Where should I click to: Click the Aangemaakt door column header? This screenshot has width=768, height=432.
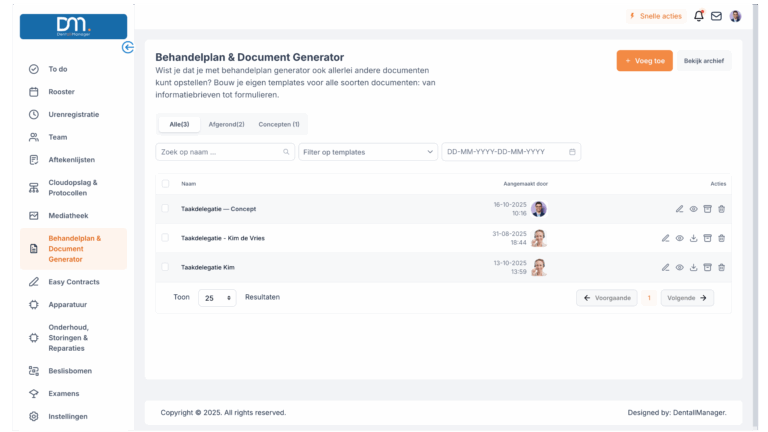pos(526,184)
